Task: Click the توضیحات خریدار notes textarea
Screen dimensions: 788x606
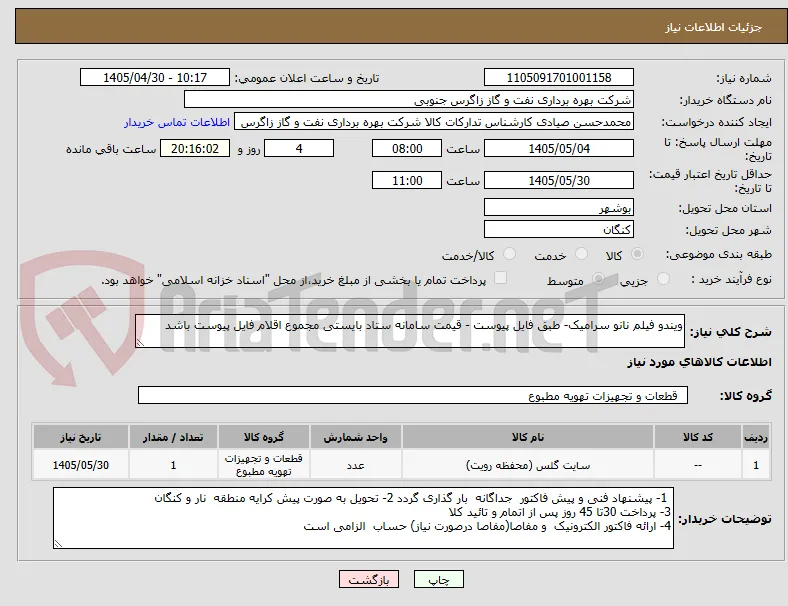Action: pyautogui.click(x=363, y=518)
